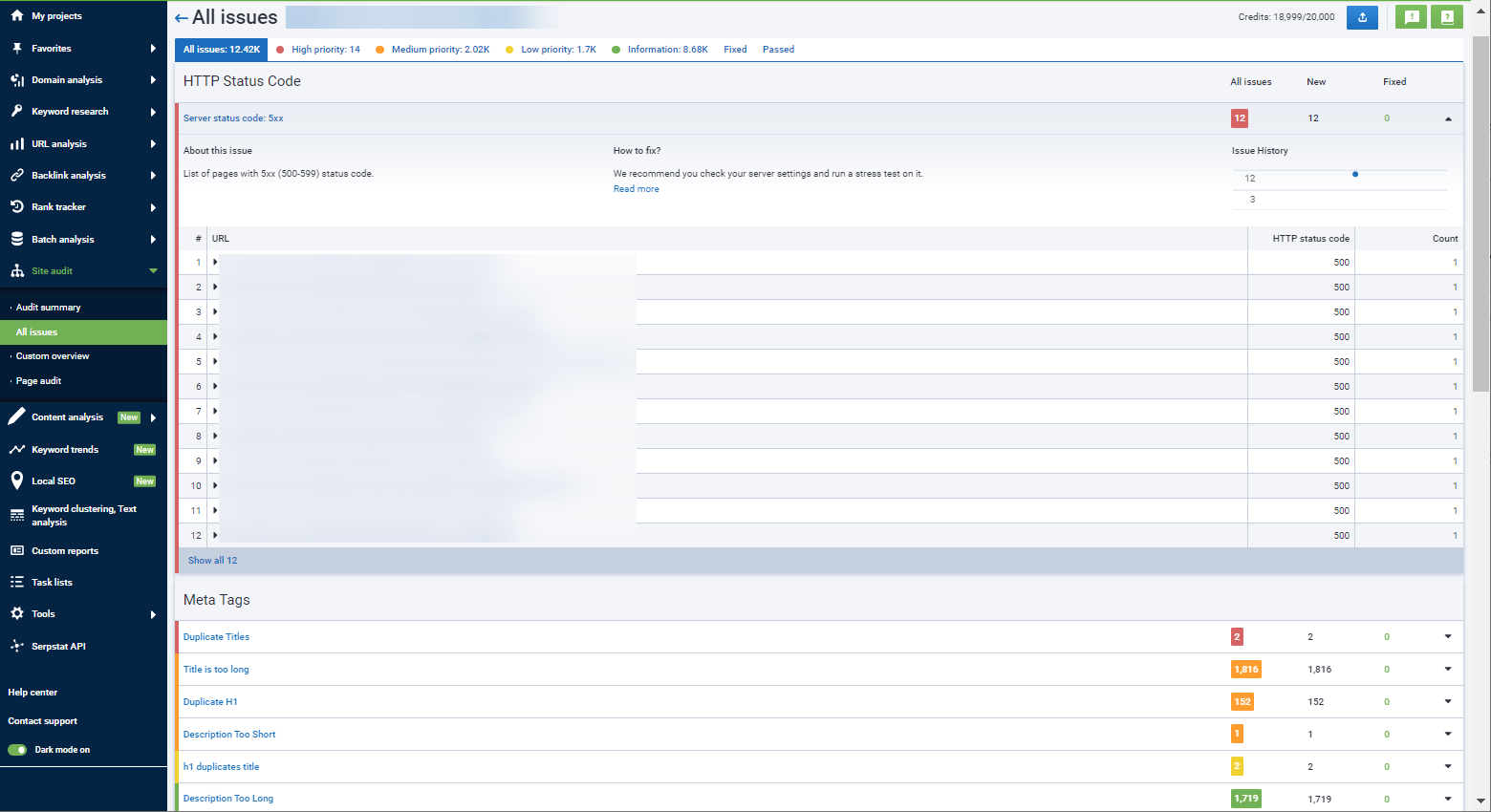Click the Task lists icon
The height and width of the screenshot is (812, 1491).
coord(16,582)
